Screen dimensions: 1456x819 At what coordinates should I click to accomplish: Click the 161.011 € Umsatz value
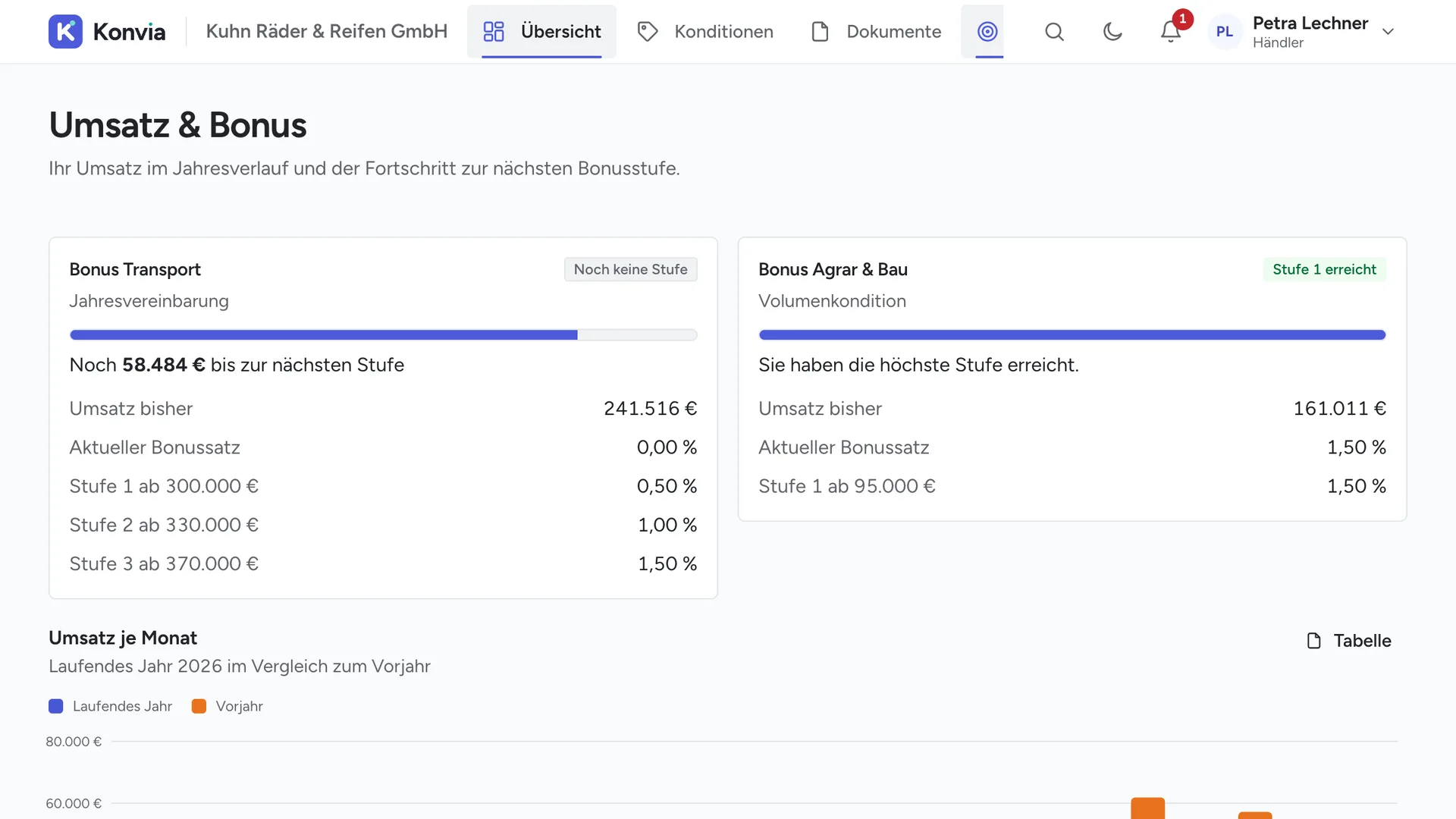pyautogui.click(x=1339, y=408)
